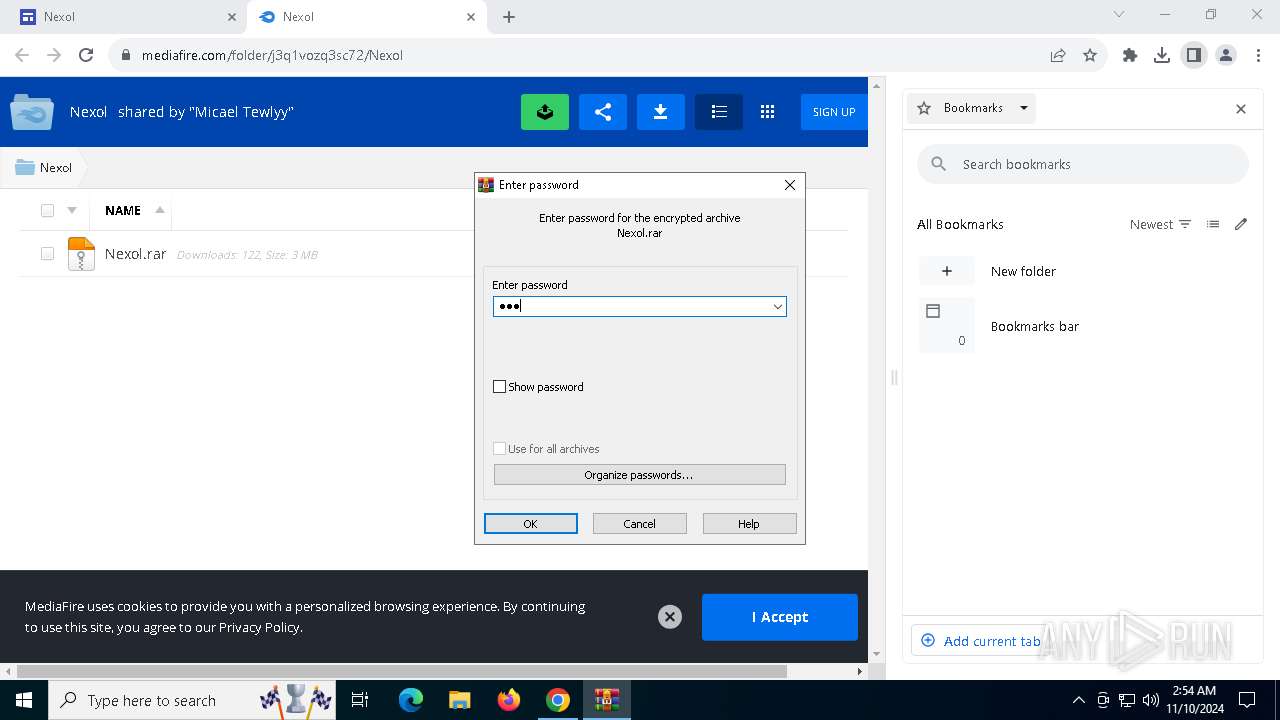Bookmark this page with the star icon

(x=1090, y=55)
